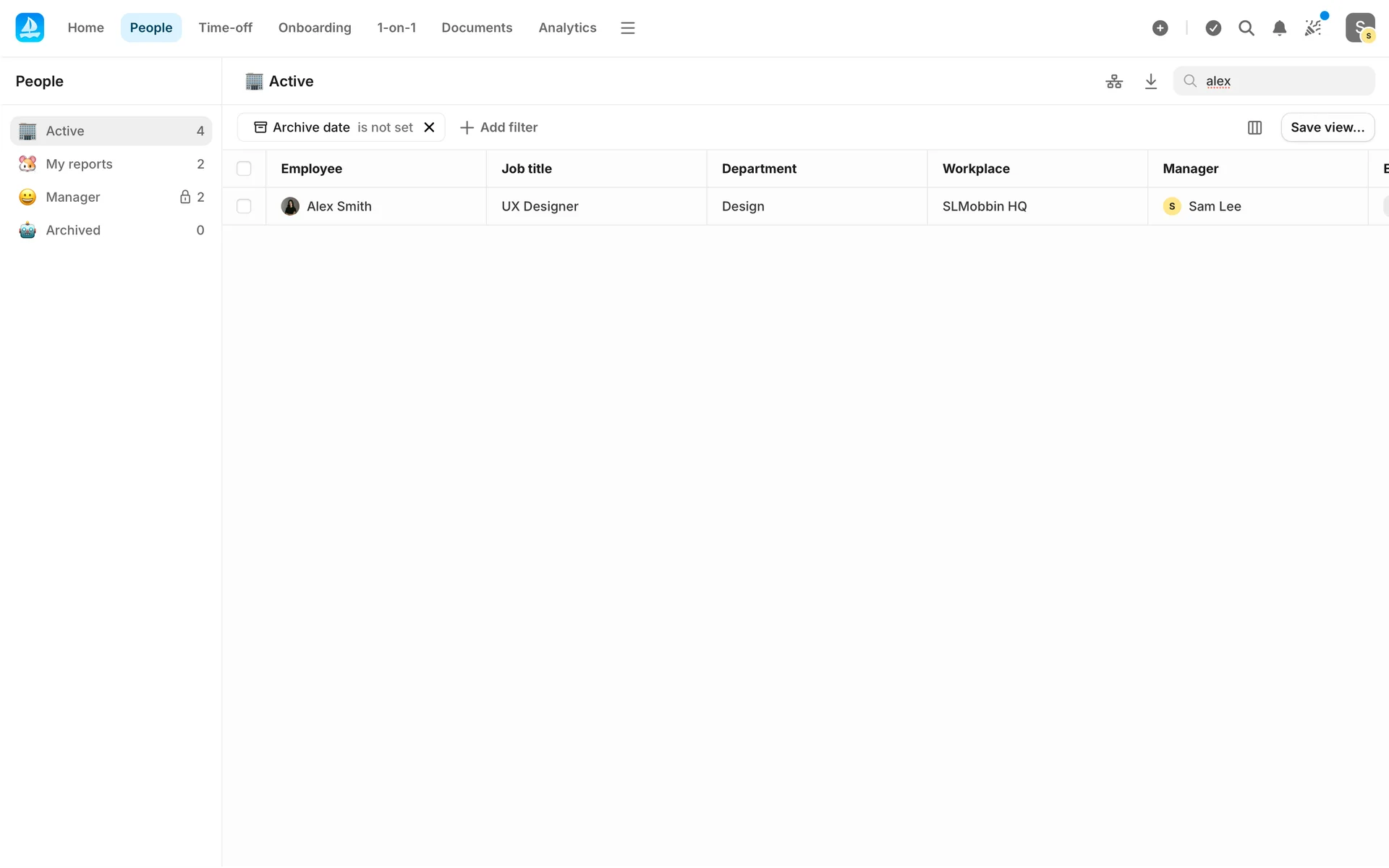Click the plus create icon in header
1389x868 pixels.
pos(1160,27)
